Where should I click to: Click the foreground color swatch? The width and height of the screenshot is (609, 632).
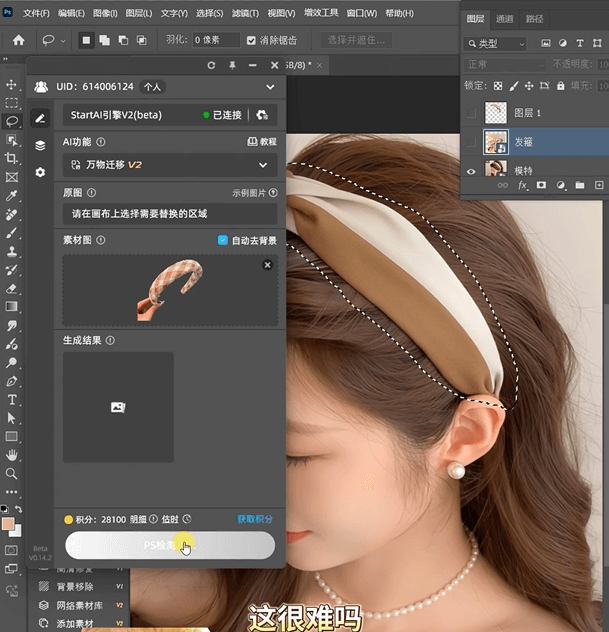point(8,524)
